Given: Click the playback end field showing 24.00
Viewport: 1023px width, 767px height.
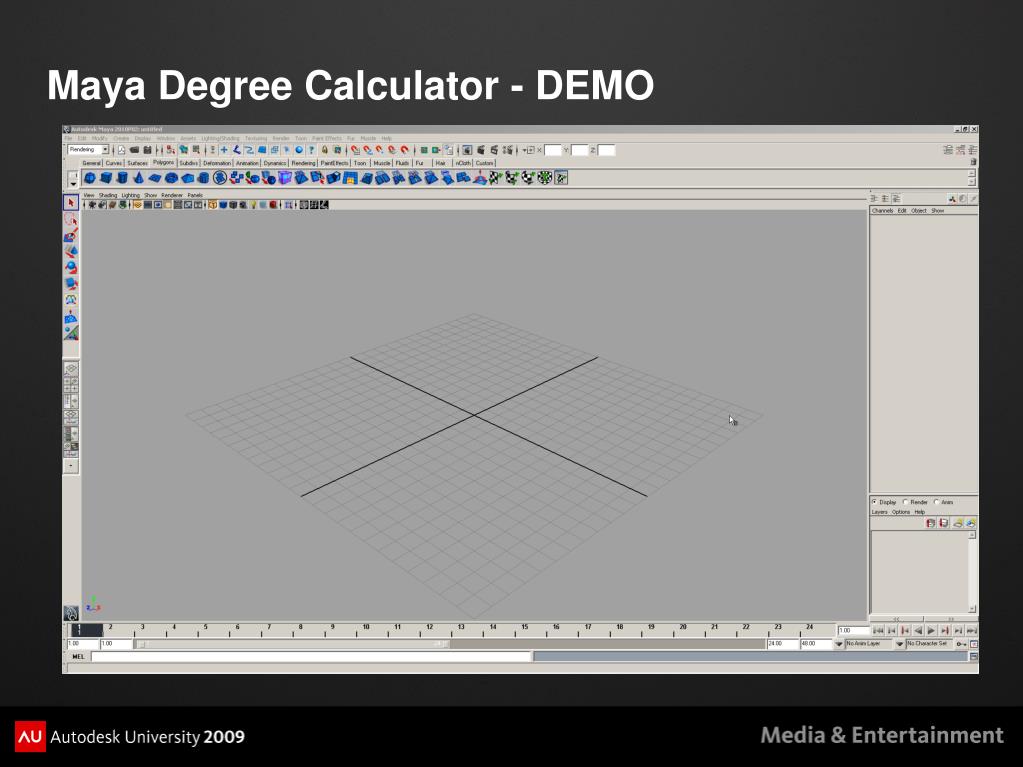Looking at the screenshot, I should (783, 644).
